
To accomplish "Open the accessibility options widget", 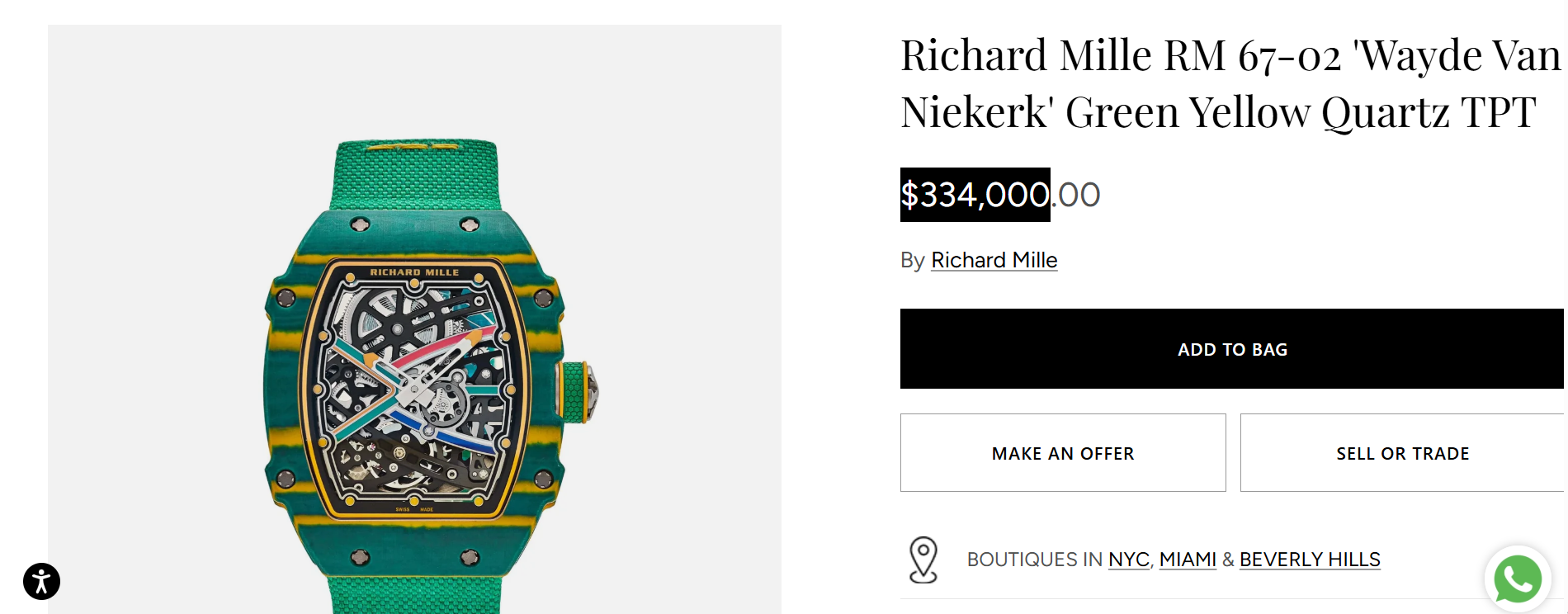I will point(41,581).
